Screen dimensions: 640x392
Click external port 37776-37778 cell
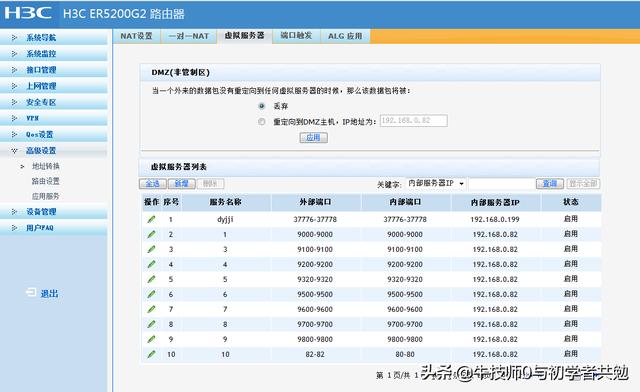coord(315,220)
